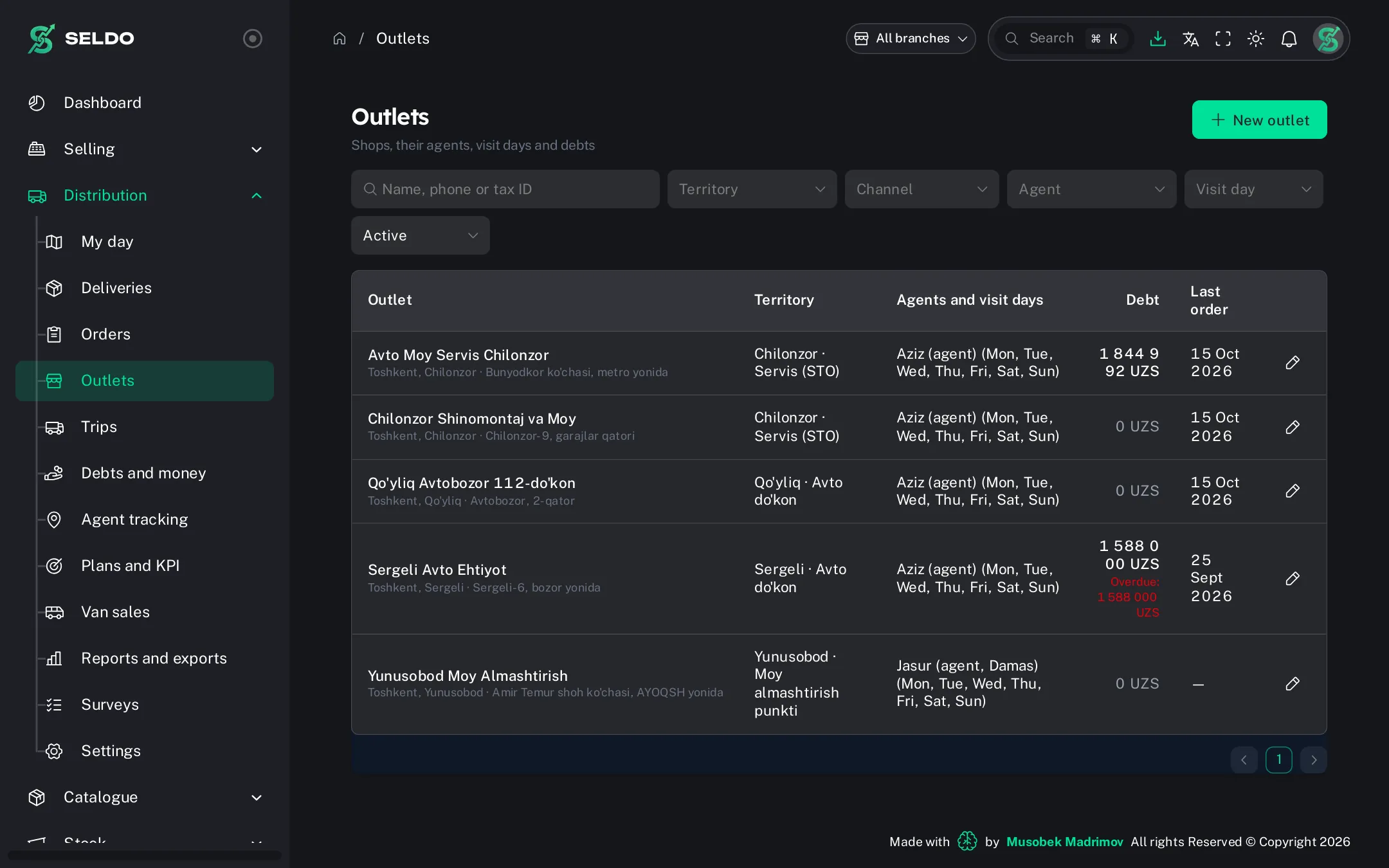Open the Channel filter dropdown
The width and height of the screenshot is (1389, 868).
[921, 189]
